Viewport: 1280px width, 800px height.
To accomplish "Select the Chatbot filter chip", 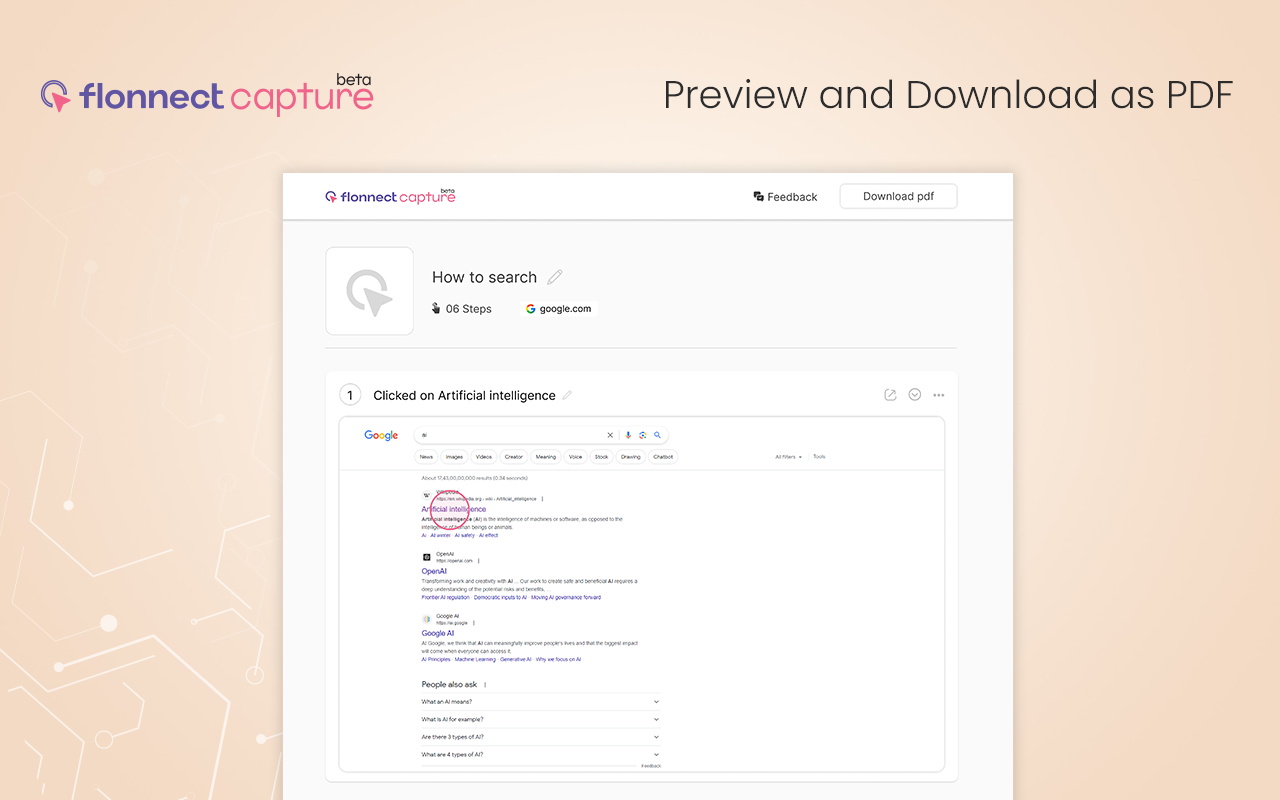I will [x=662, y=457].
